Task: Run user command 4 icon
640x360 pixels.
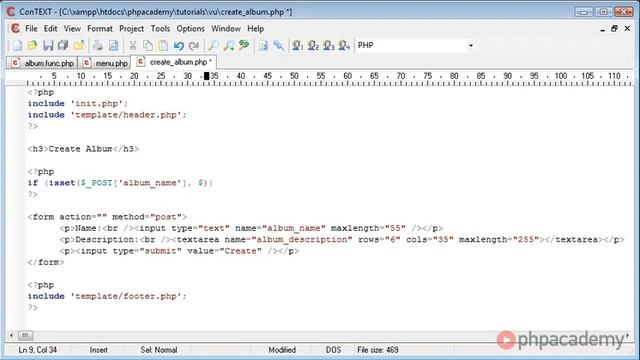Action: [344, 45]
